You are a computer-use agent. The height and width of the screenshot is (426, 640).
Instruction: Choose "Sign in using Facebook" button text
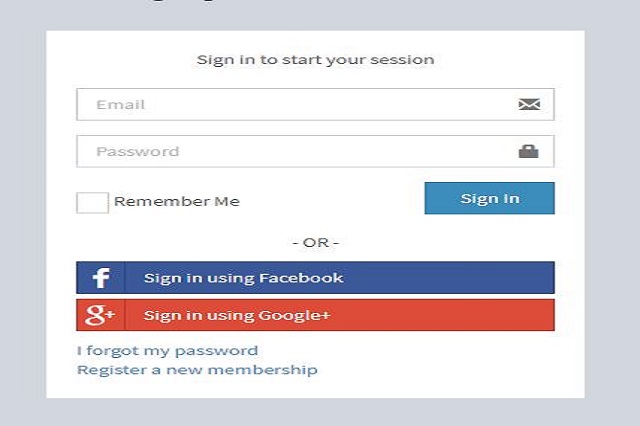pyautogui.click(x=243, y=278)
